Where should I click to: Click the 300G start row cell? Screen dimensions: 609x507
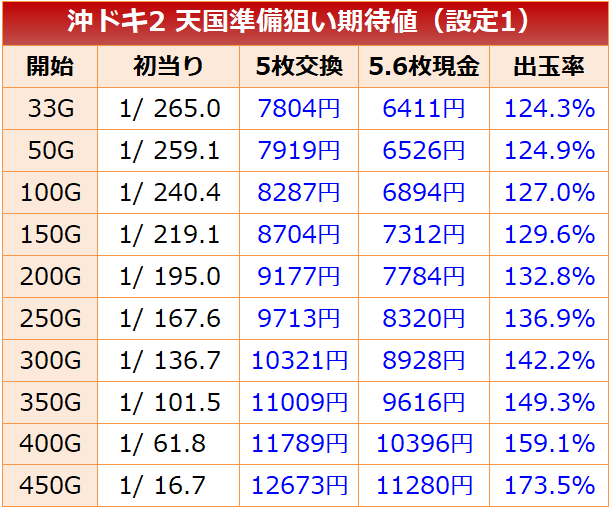[x=50, y=360]
